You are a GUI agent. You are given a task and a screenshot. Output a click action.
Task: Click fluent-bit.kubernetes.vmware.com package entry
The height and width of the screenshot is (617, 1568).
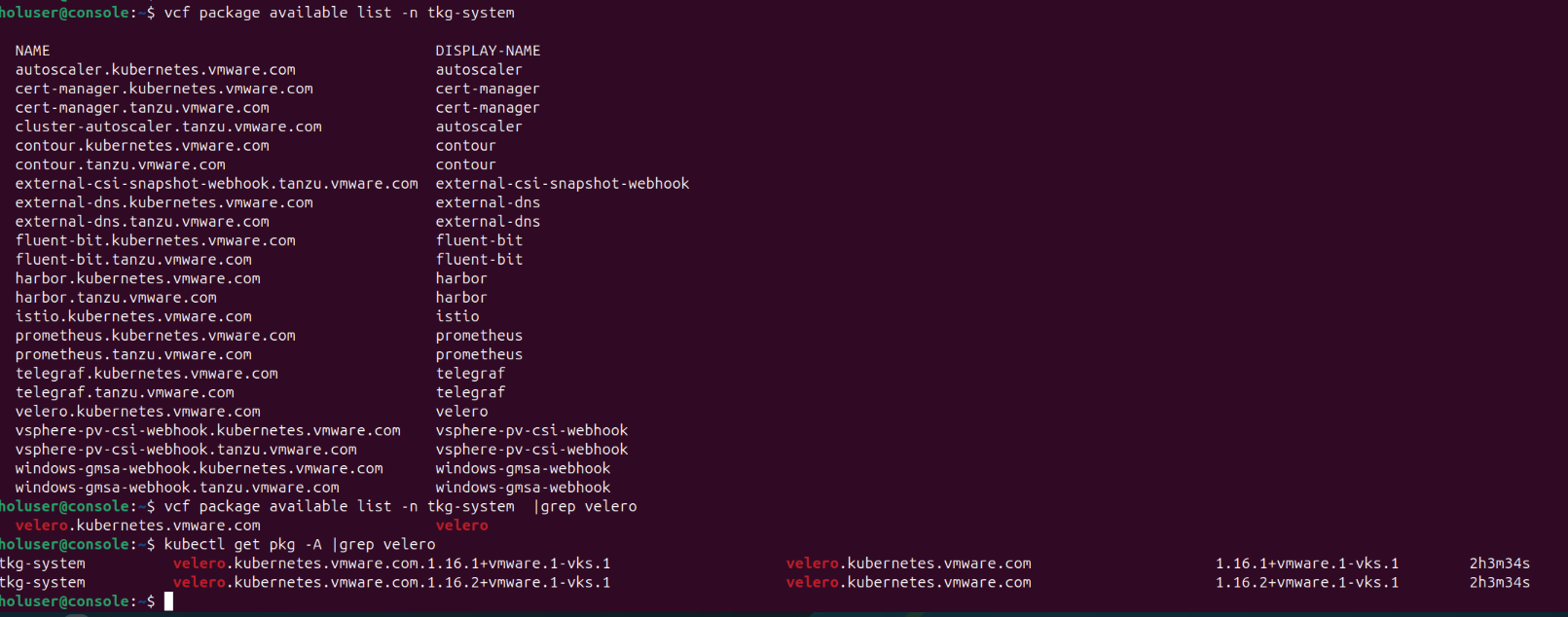pos(155,240)
